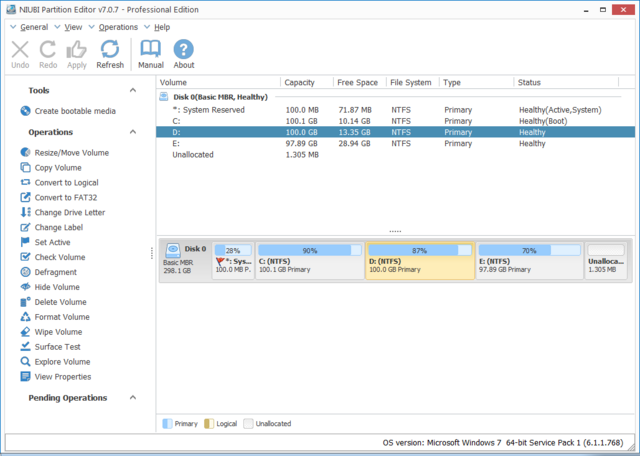Screen dimensions: 640x456
Task: Click the View Properties text link
Action: [x=63, y=377]
